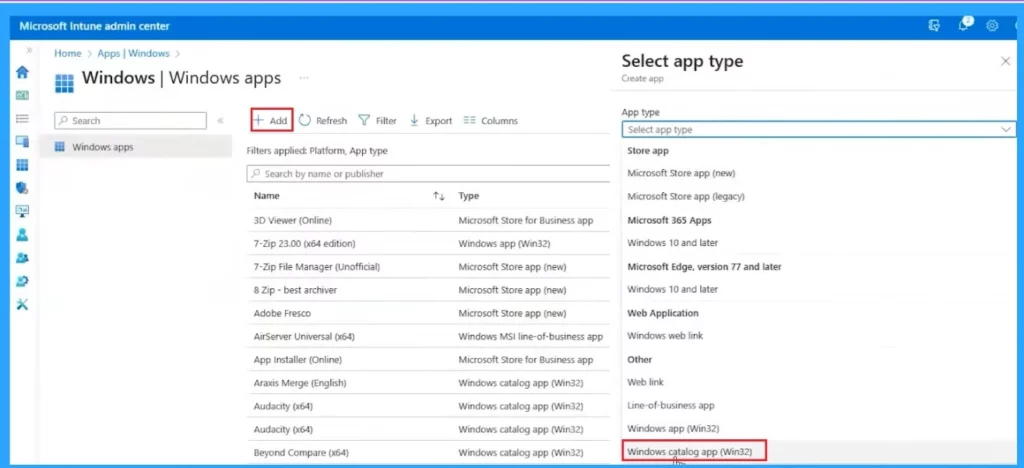Choose Microsoft Store app (legacy)

[x=686, y=196]
